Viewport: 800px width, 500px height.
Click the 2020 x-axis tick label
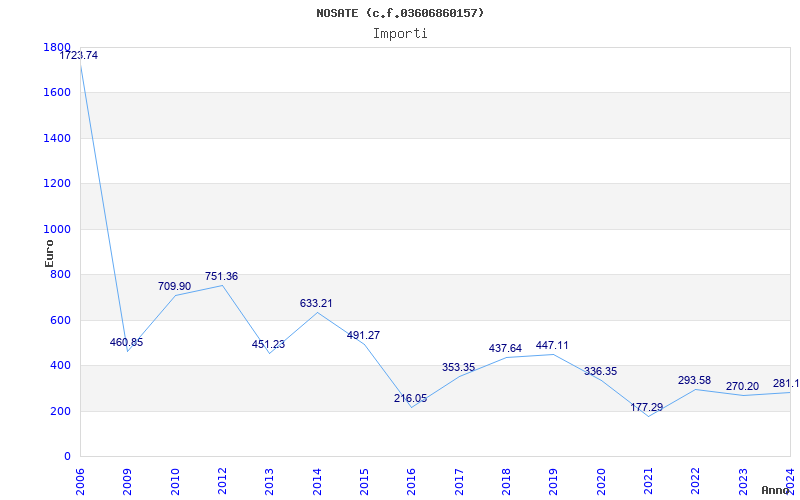601,482
